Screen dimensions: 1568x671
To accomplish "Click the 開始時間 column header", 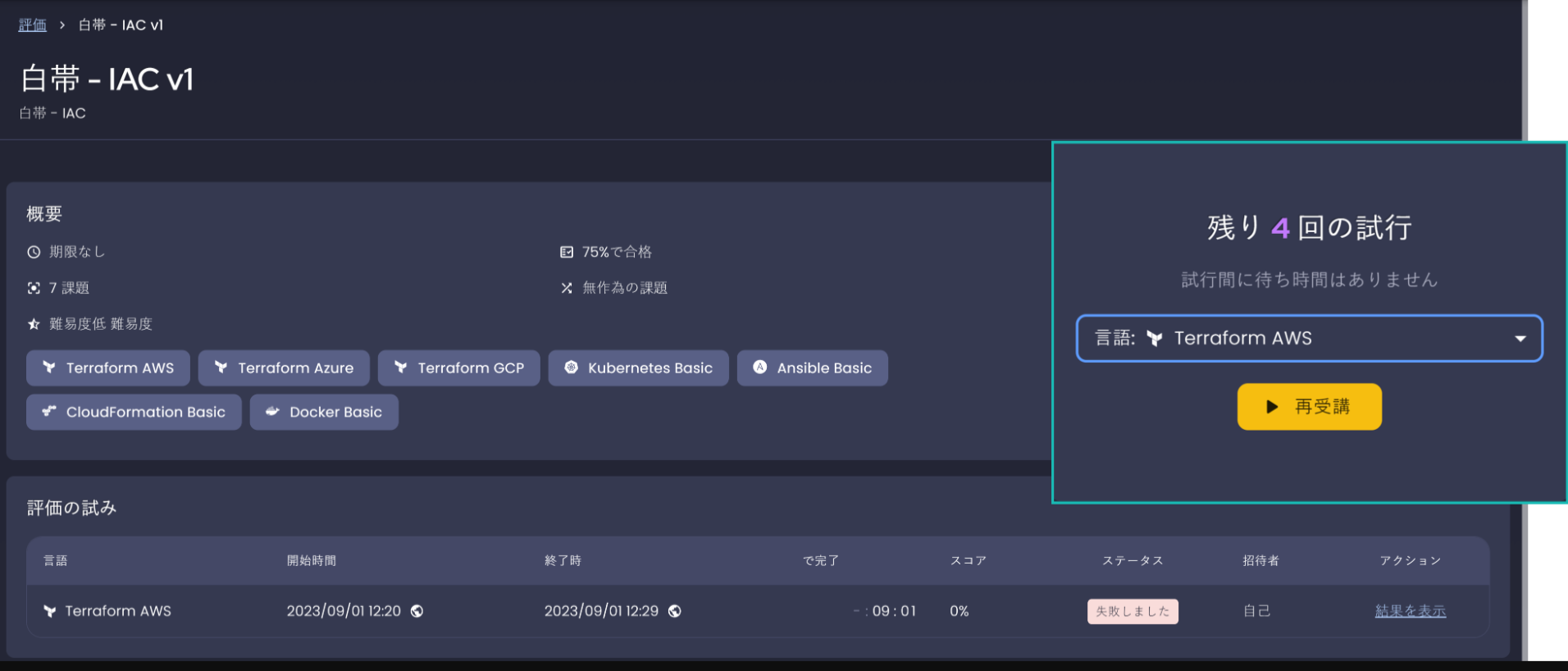I will tap(311, 561).
